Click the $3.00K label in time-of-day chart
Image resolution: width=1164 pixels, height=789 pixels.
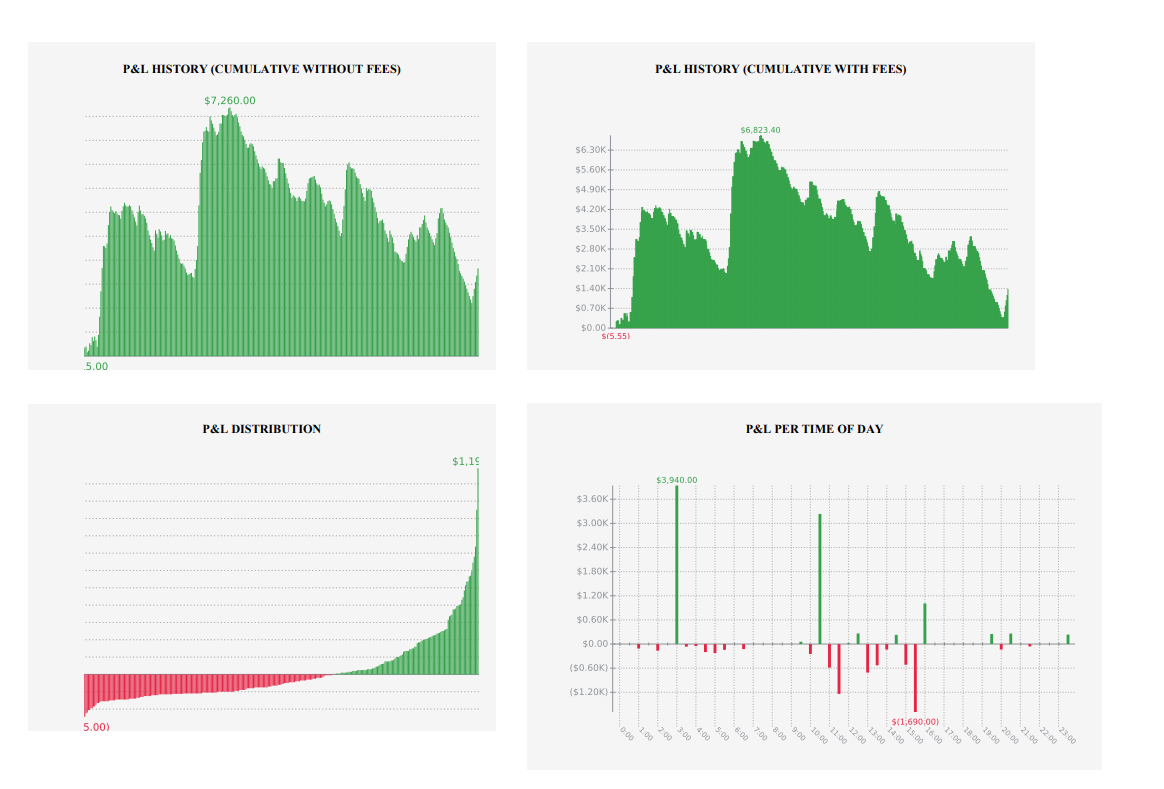(592, 523)
